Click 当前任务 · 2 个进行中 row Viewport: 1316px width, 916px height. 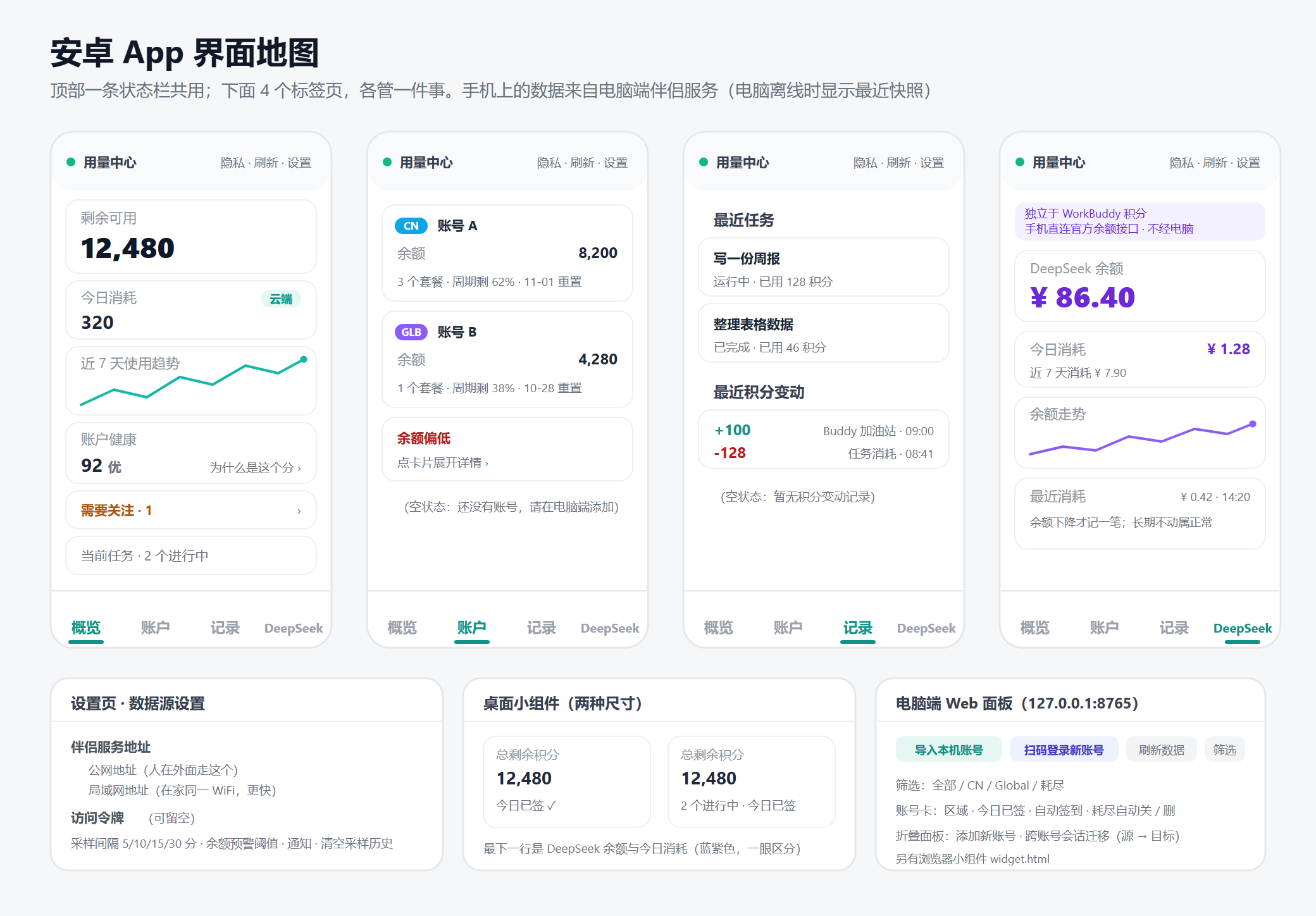coord(191,555)
